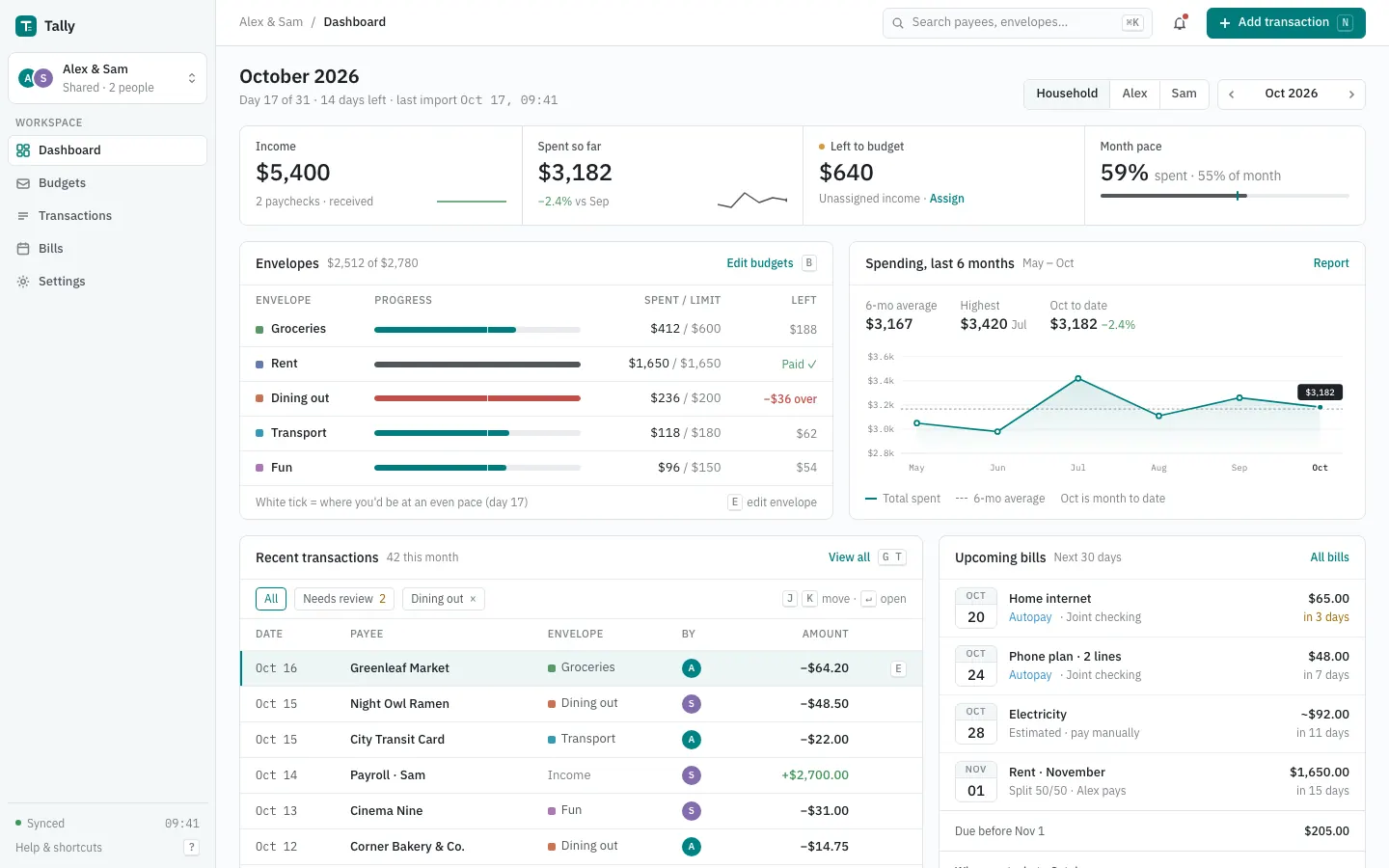The image size is (1389, 868).
Task: Open Budgets in the sidebar
Action: 108,183
